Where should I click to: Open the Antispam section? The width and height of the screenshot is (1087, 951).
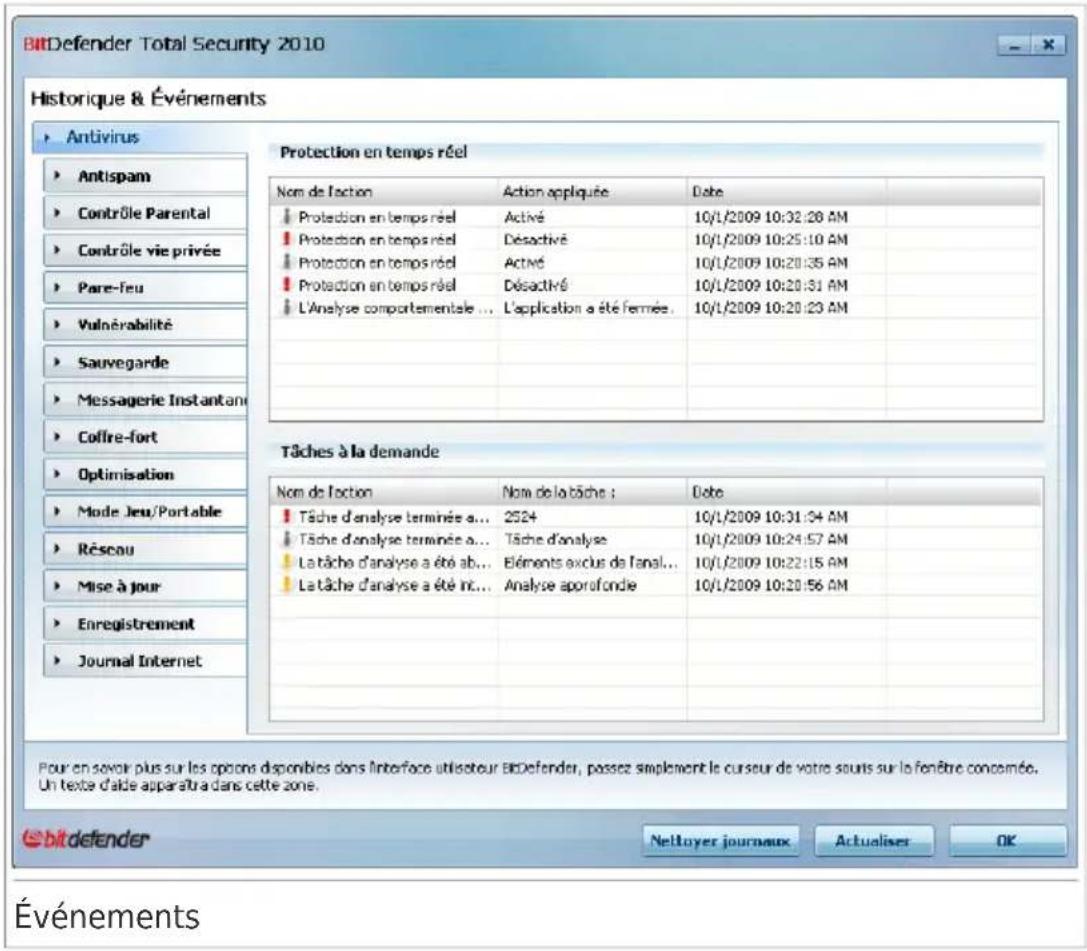tap(146, 176)
